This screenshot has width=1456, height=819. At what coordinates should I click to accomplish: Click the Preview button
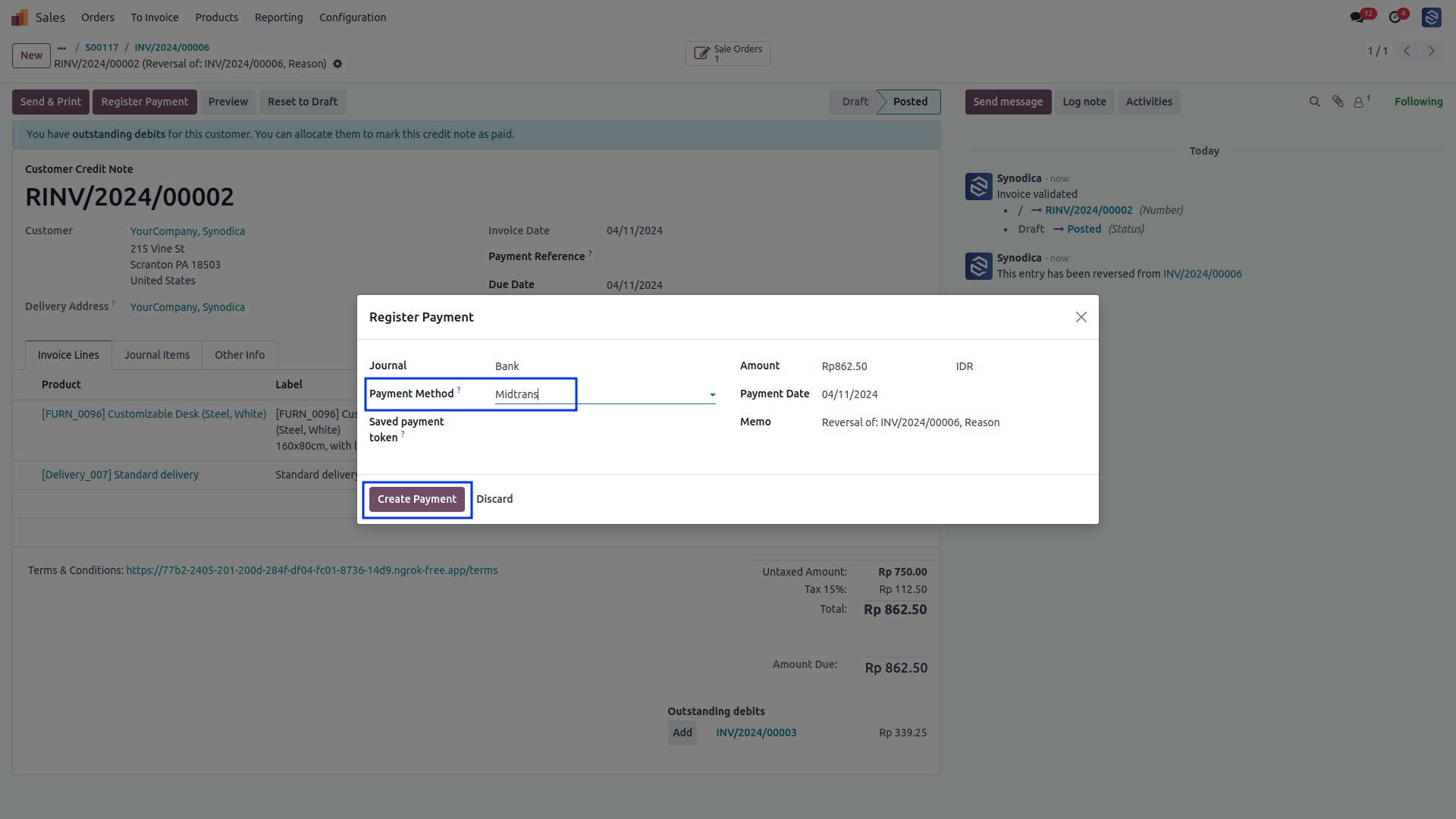[x=228, y=102]
